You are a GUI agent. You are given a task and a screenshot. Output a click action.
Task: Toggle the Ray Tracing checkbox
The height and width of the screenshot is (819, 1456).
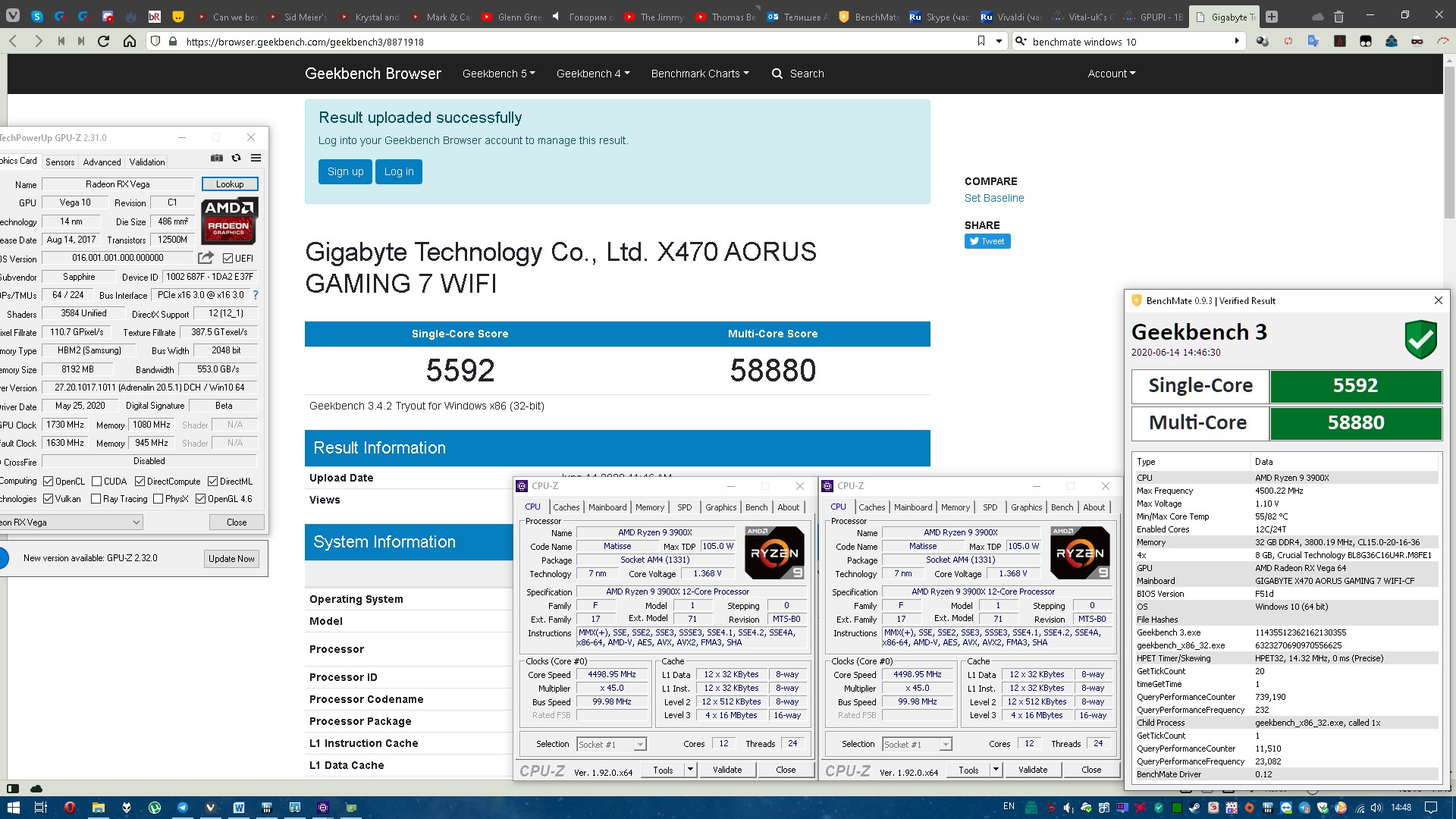[96, 499]
